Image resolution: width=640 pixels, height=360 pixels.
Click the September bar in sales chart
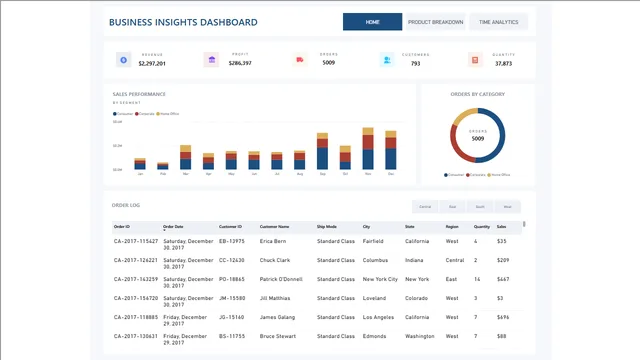(322, 151)
